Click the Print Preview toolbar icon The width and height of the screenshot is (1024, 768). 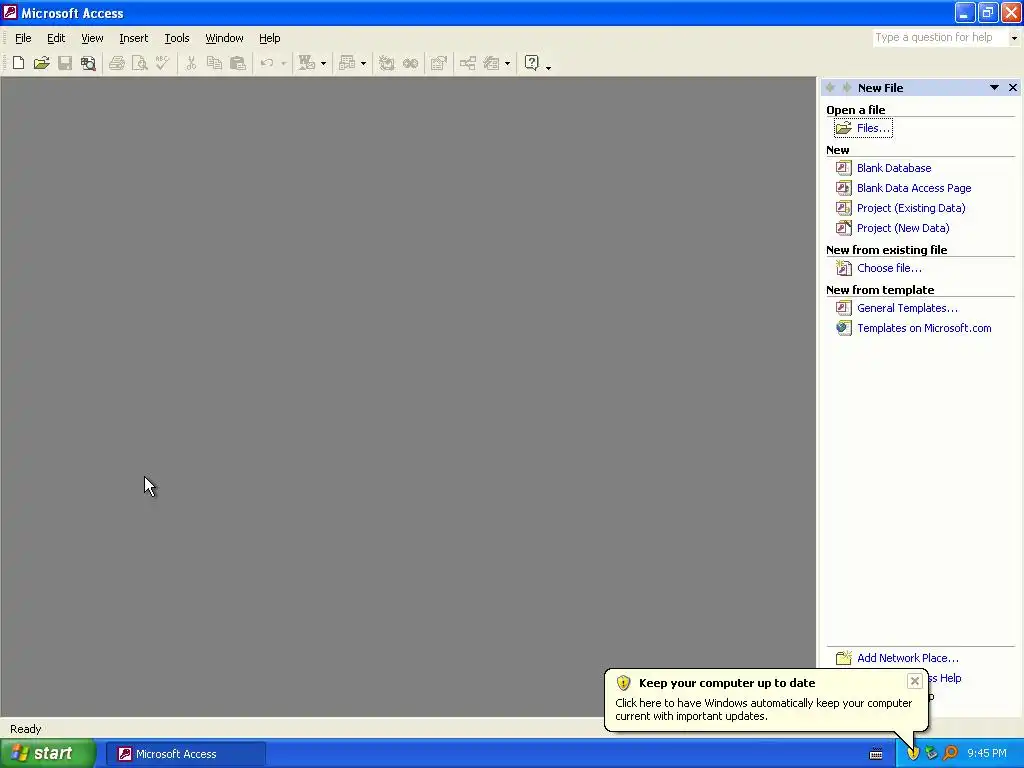(140, 63)
